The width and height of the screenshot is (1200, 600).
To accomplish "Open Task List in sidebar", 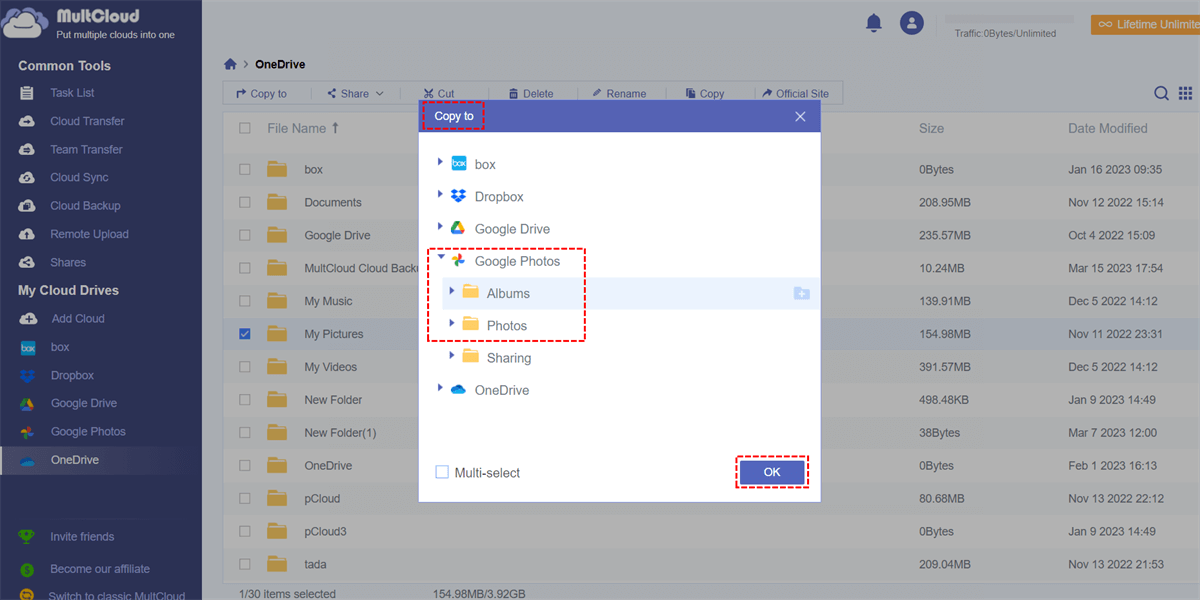I will click(72, 93).
